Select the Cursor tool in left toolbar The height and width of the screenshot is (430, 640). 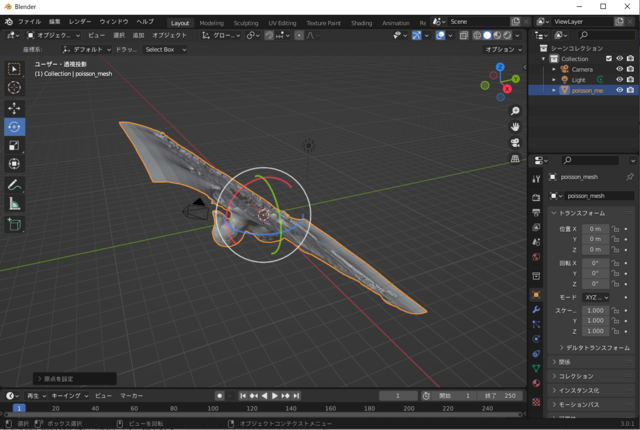(x=14, y=88)
